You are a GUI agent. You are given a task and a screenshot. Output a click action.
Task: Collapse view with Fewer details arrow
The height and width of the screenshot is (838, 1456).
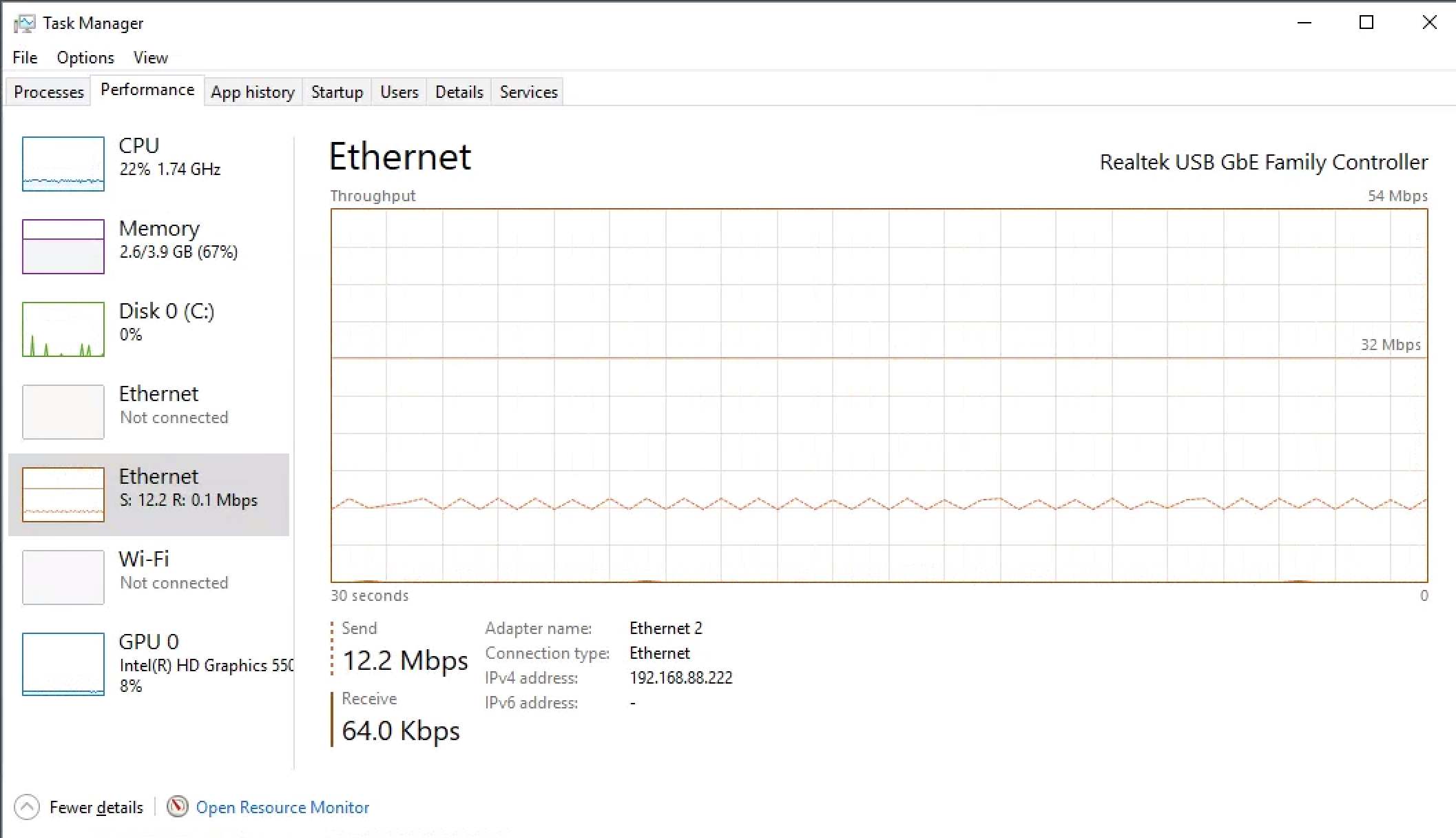[27, 807]
